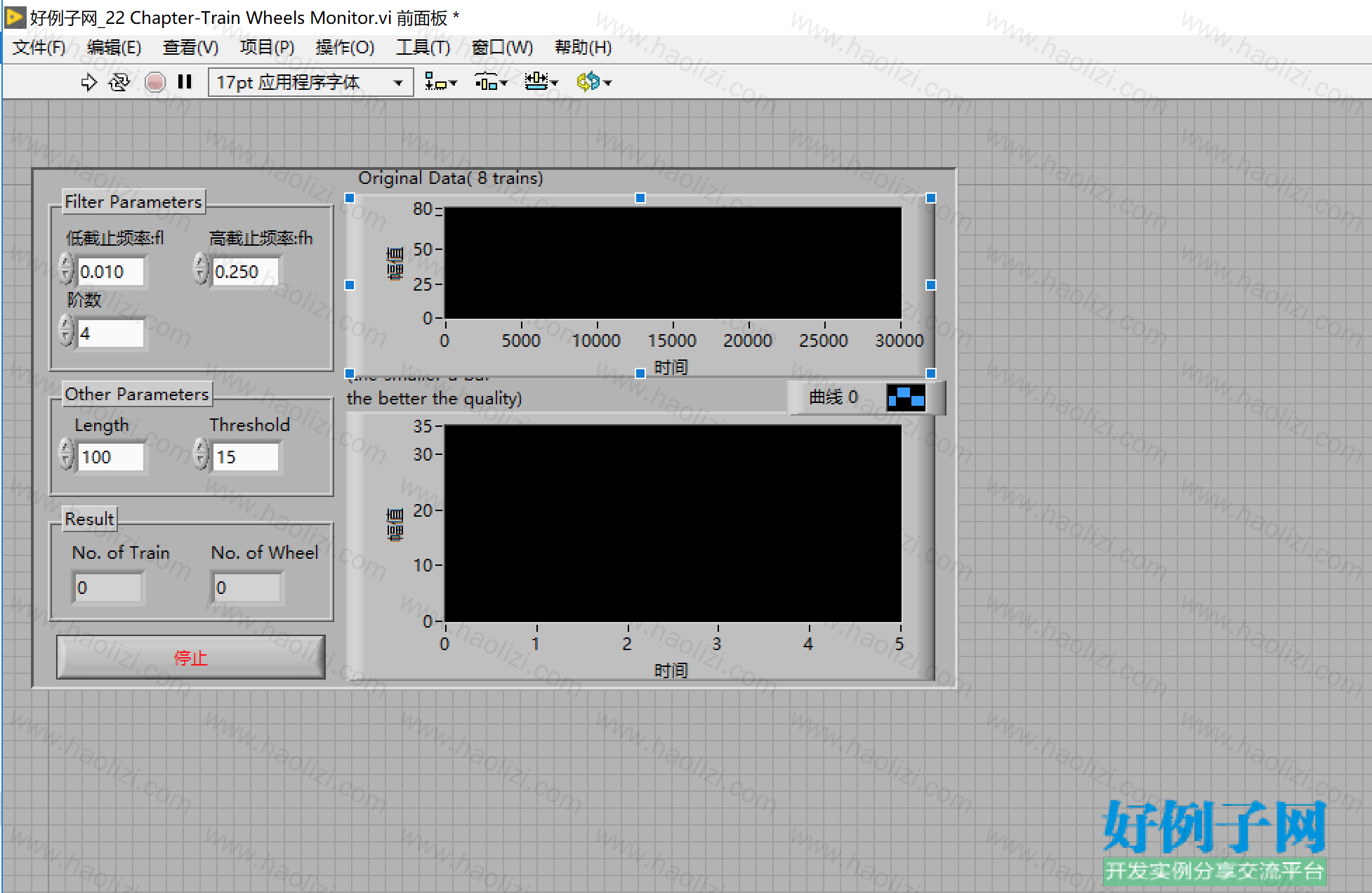Click the red 停止 button
This screenshot has width=1372, height=893.
[x=191, y=658]
